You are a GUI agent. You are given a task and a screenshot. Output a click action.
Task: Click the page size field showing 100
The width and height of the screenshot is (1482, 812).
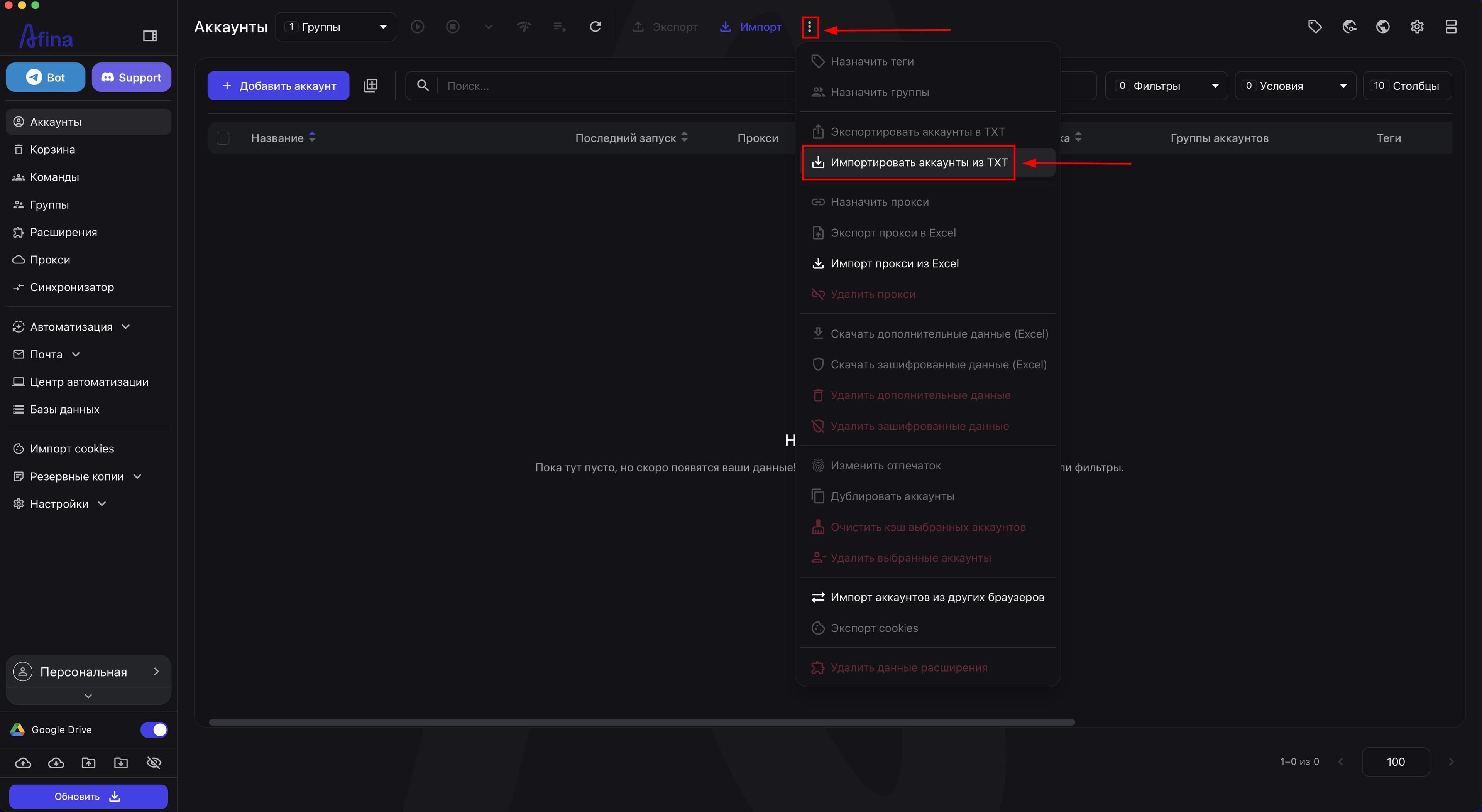tap(1395, 761)
